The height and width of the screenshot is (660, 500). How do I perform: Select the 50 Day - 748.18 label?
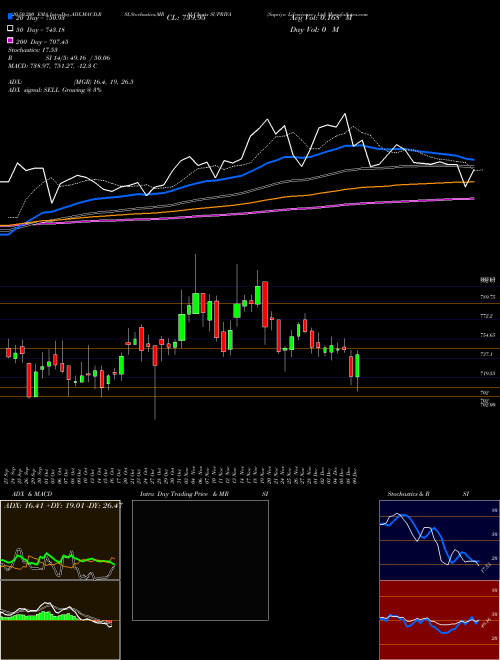[x=41, y=30]
